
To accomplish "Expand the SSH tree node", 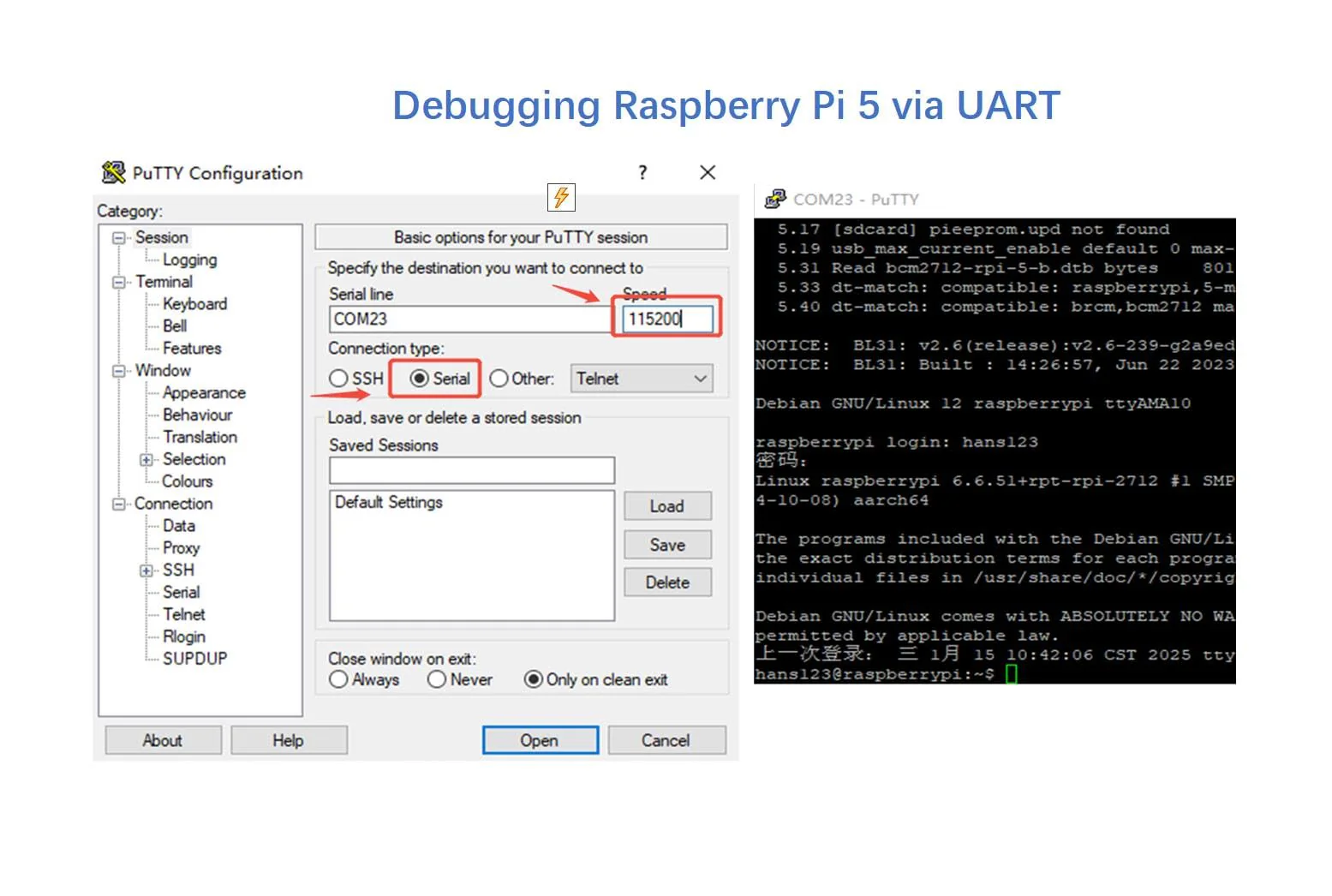I will [x=146, y=570].
